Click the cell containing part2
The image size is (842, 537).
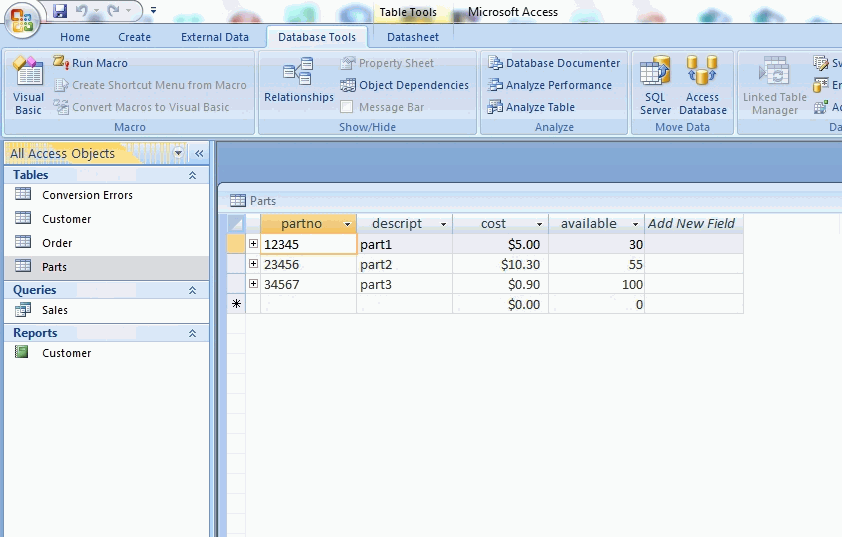pyautogui.click(x=404, y=264)
